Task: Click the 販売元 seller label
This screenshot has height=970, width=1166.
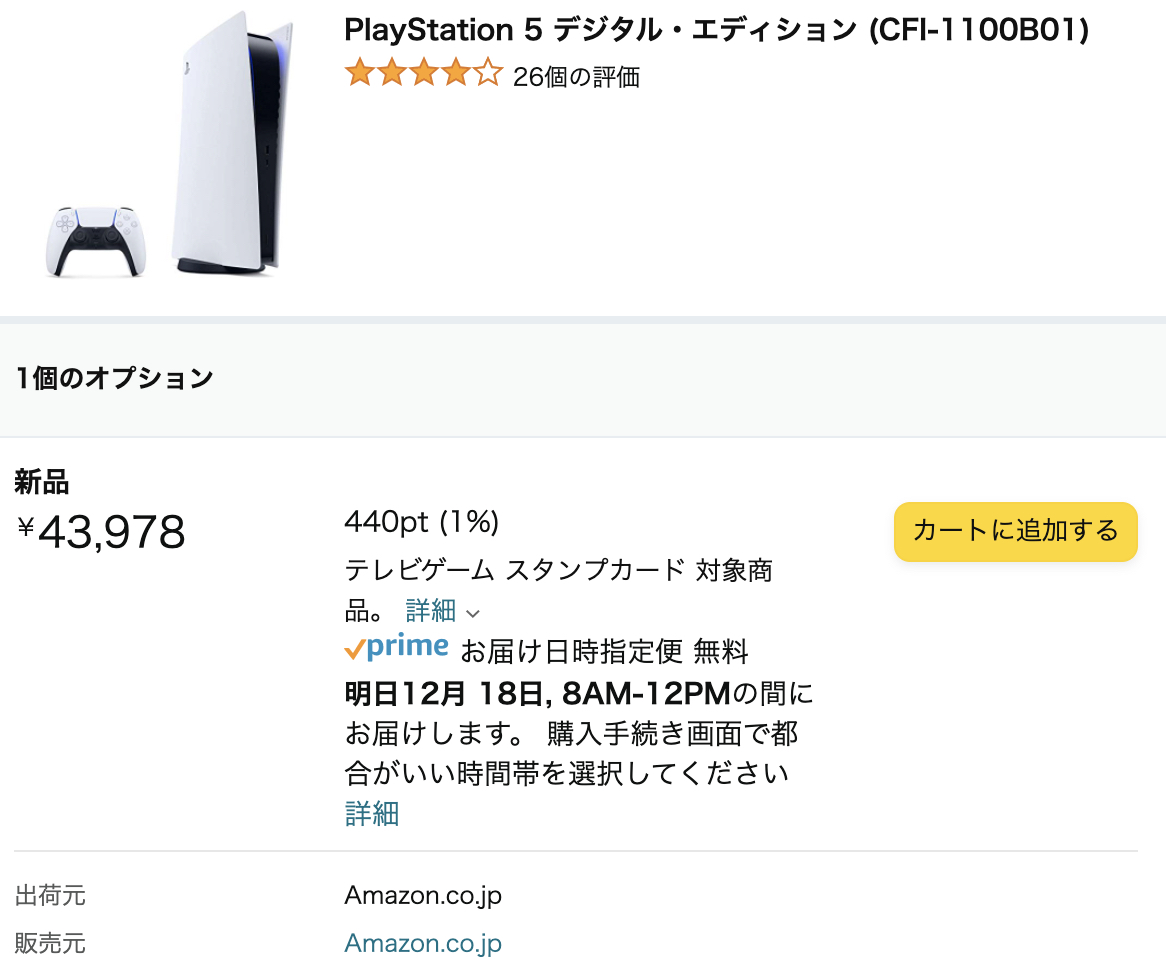Action: pos(50,943)
